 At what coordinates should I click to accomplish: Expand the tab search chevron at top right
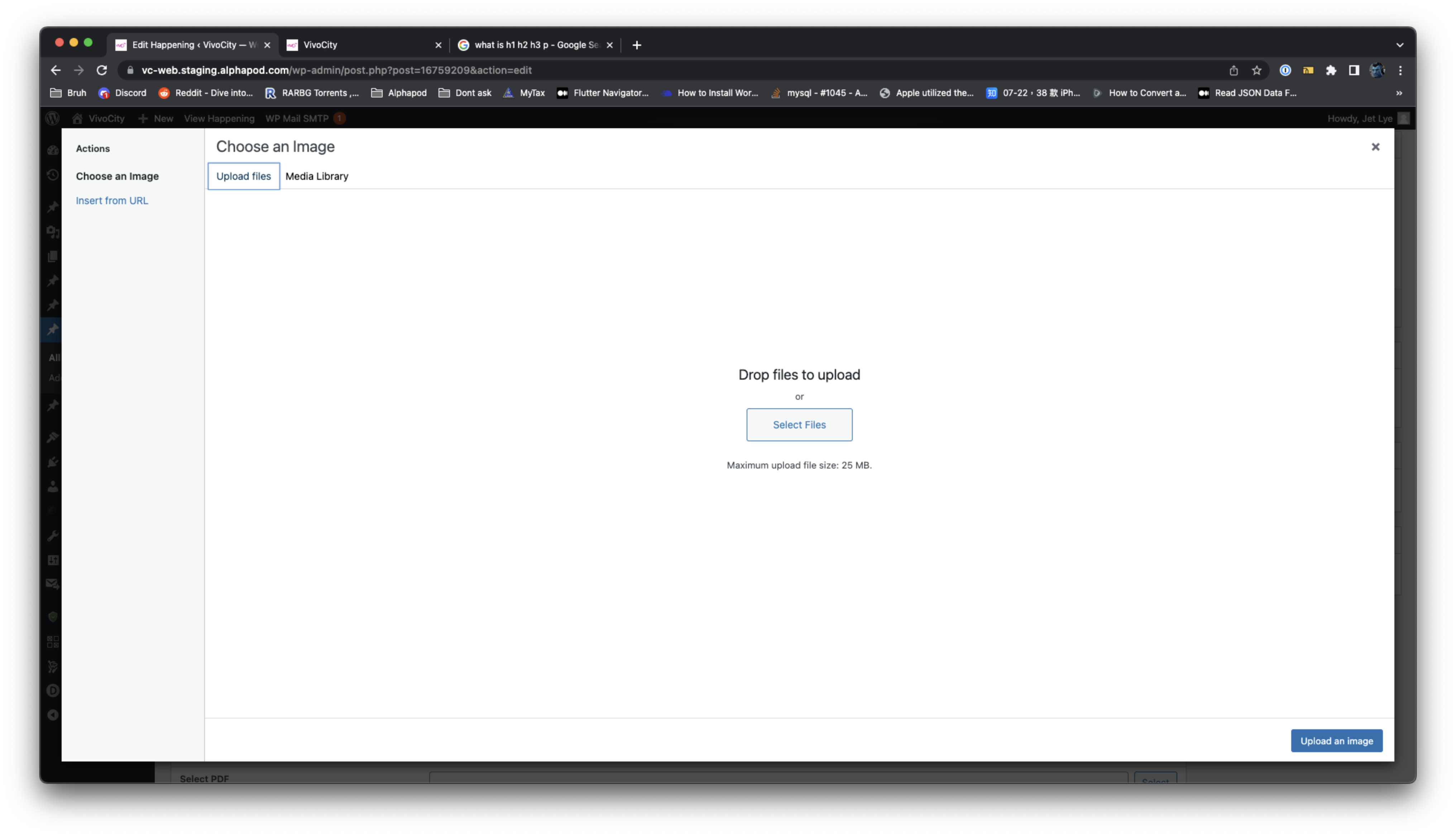pyautogui.click(x=1400, y=45)
